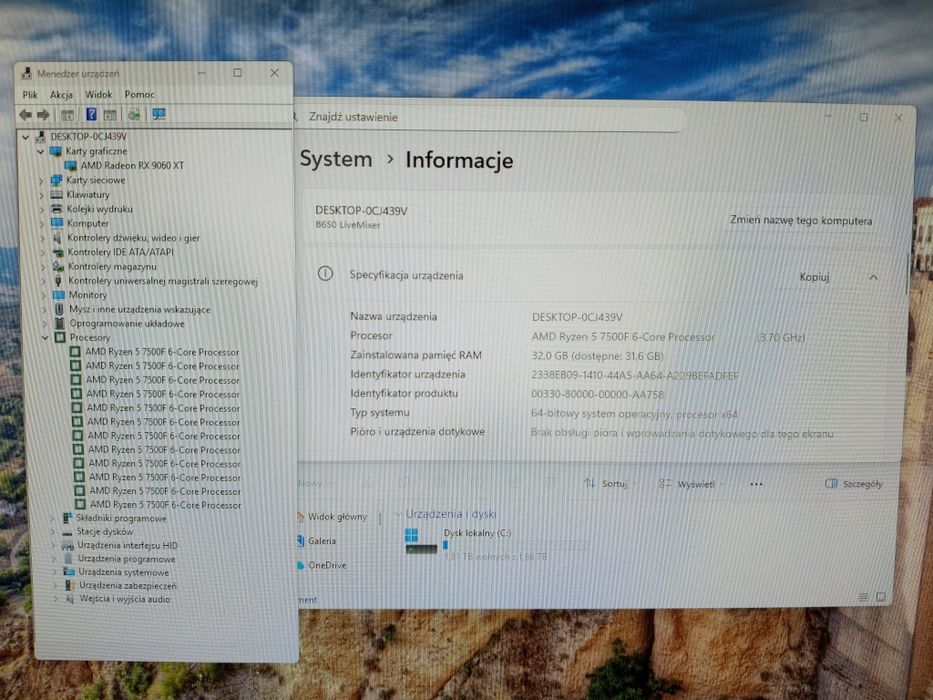Scan for hardware changes monitor icon
Screen dimensions: 933x700
(159, 114)
